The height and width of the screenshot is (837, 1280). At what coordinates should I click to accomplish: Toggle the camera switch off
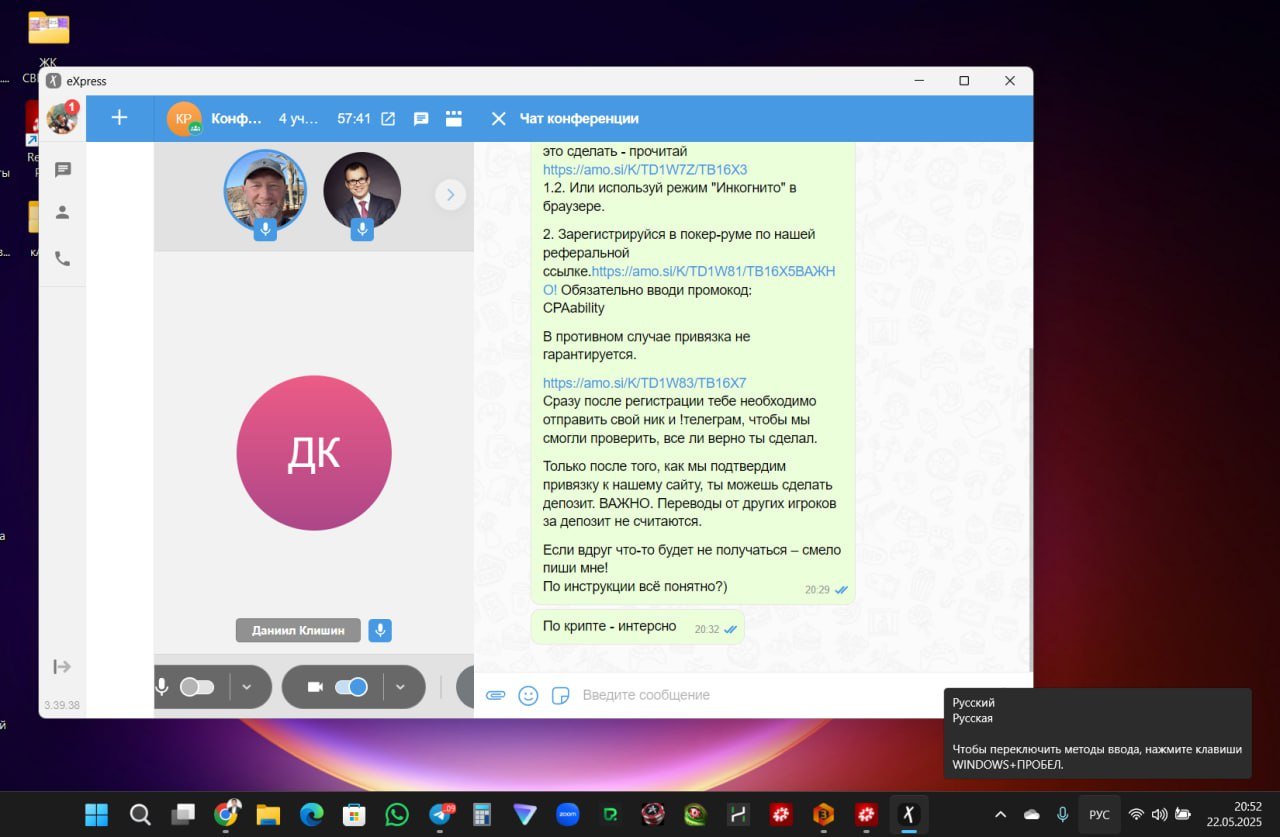pyautogui.click(x=351, y=687)
